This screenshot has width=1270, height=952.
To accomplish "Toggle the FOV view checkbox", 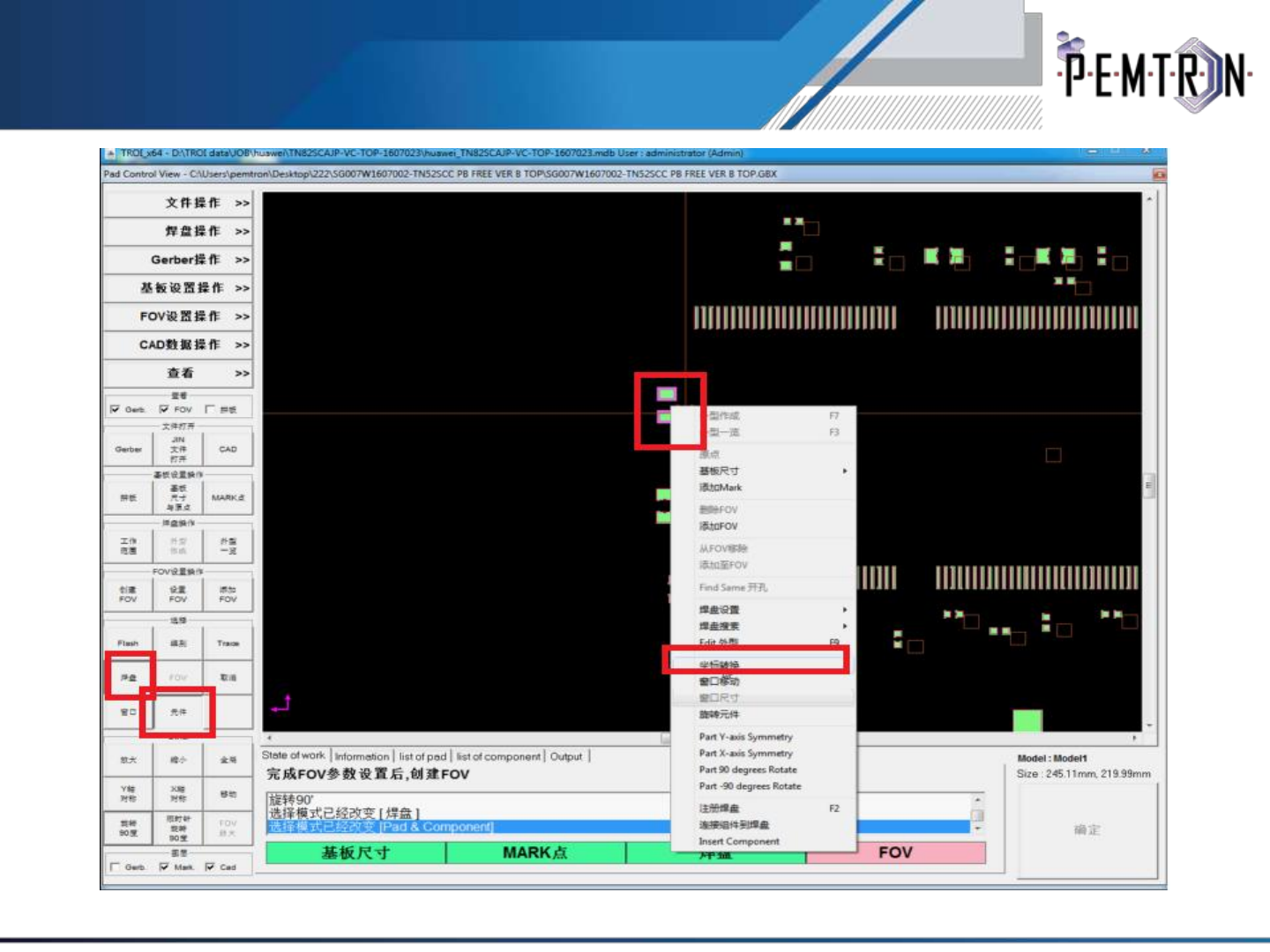I will pyautogui.click(x=164, y=410).
